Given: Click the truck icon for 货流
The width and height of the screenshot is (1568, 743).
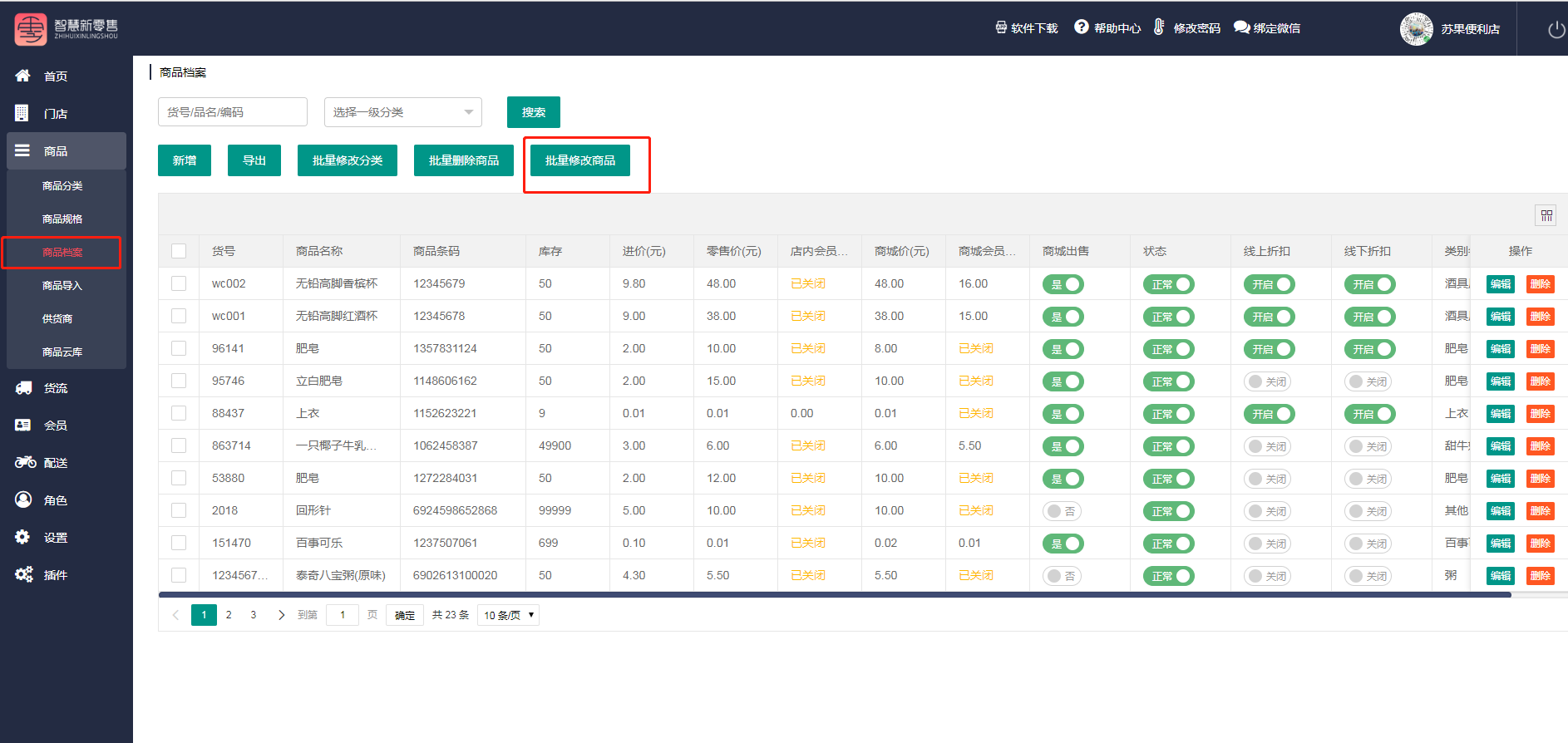Looking at the screenshot, I should (x=23, y=387).
